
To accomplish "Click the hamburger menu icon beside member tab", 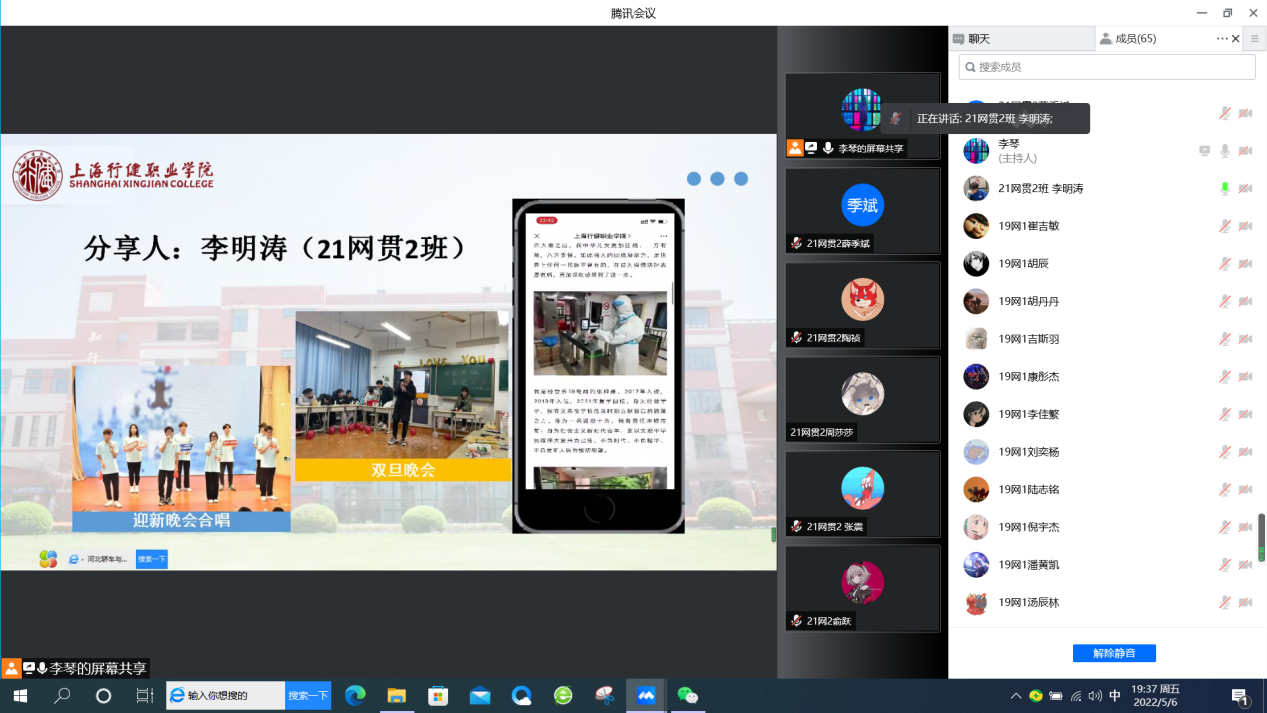I will pyautogui.click(x=1254, y=39).
